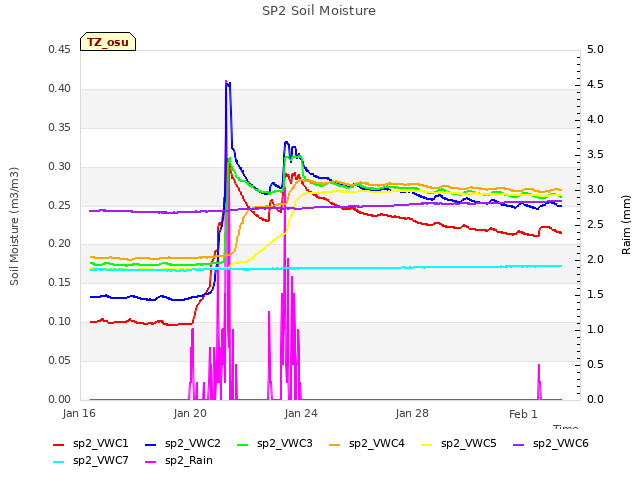Click the 3.0 right axis value
The image size is (640, 480).
pos(596,189)
